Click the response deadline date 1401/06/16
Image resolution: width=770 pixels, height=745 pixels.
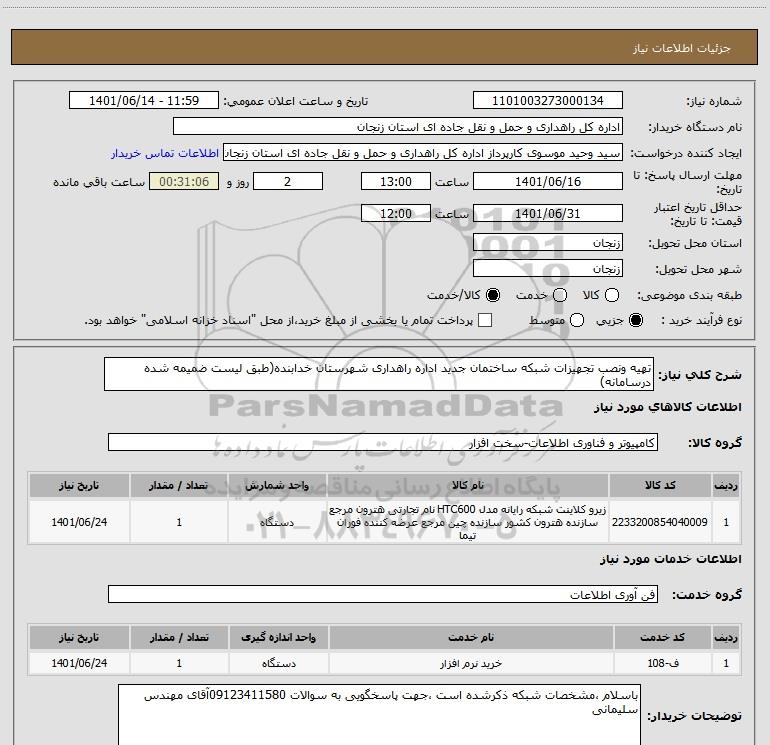[x=548, y=181]
